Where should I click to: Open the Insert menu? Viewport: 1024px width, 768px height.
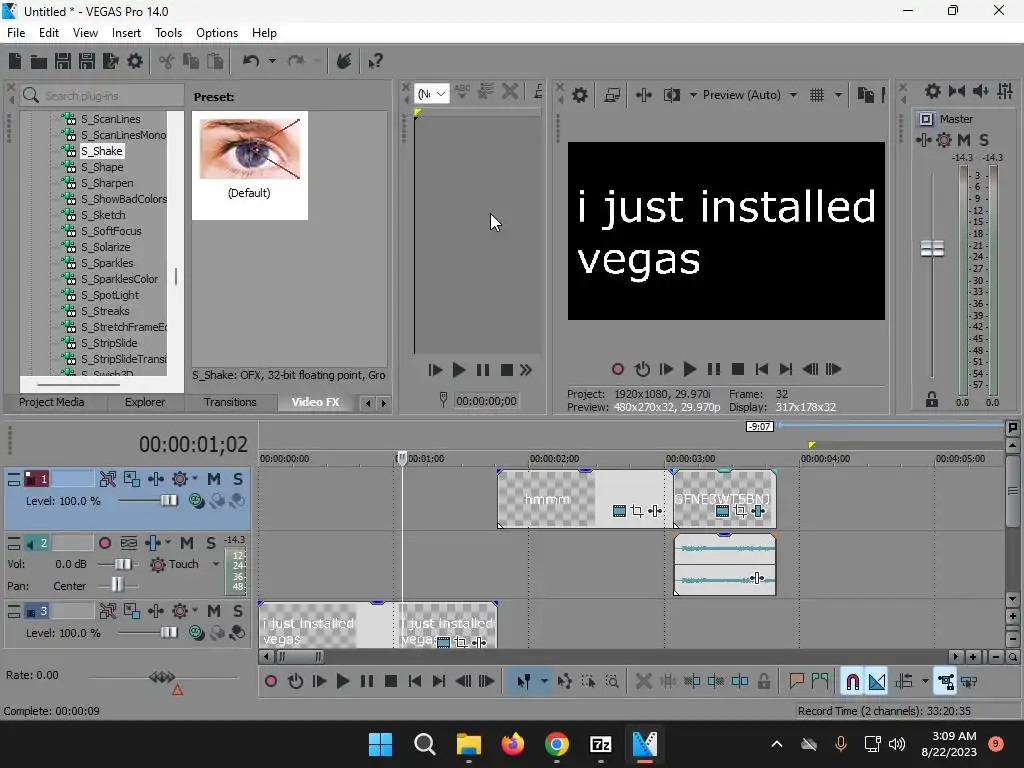coord(126,33)
